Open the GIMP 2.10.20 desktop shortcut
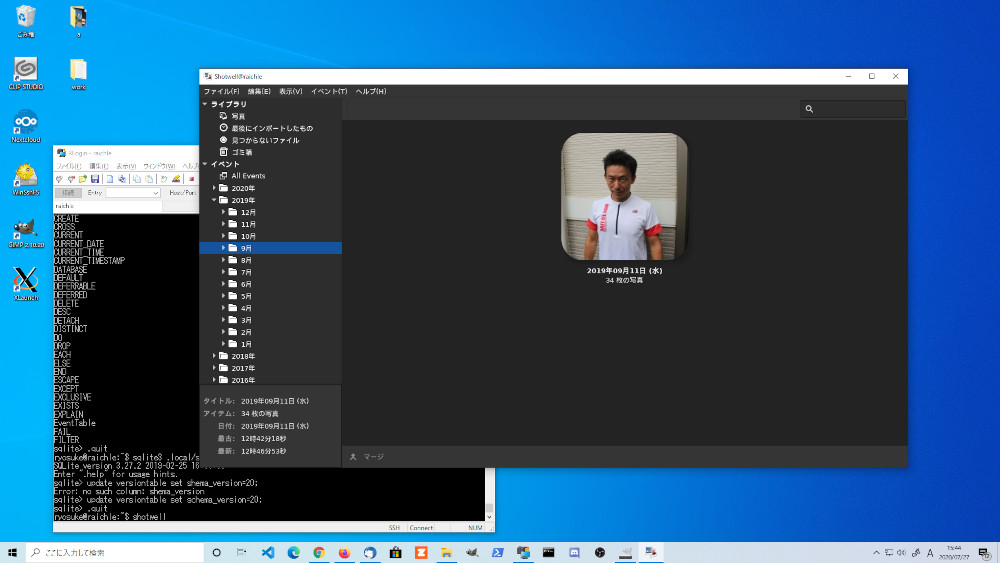 click(26, 231)
